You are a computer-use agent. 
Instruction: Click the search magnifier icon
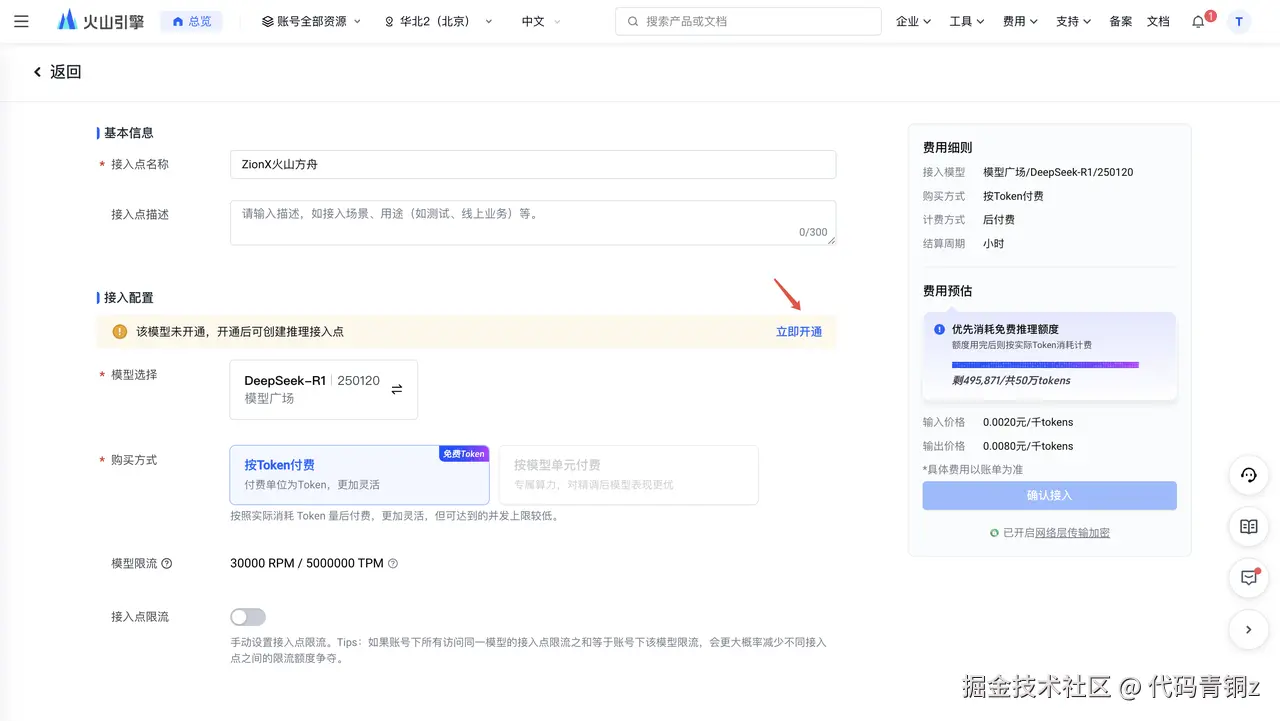click(x=633, y=21)
